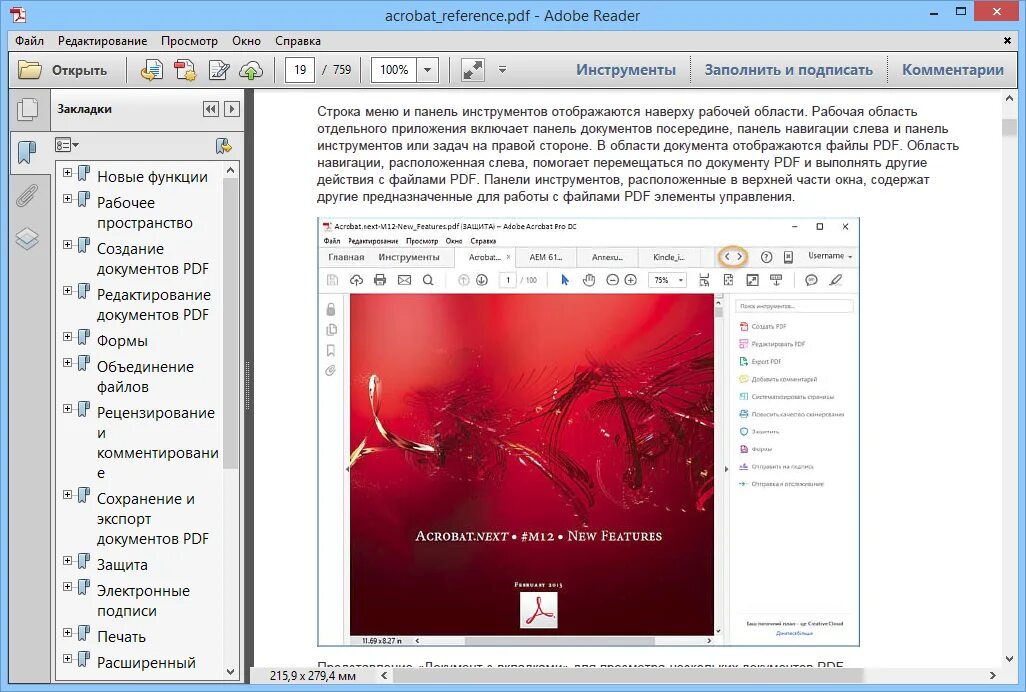Viewport: 1026px width, 692px height.
Task: Click the sign document pencil icon
Action: (x=219, y=70)
